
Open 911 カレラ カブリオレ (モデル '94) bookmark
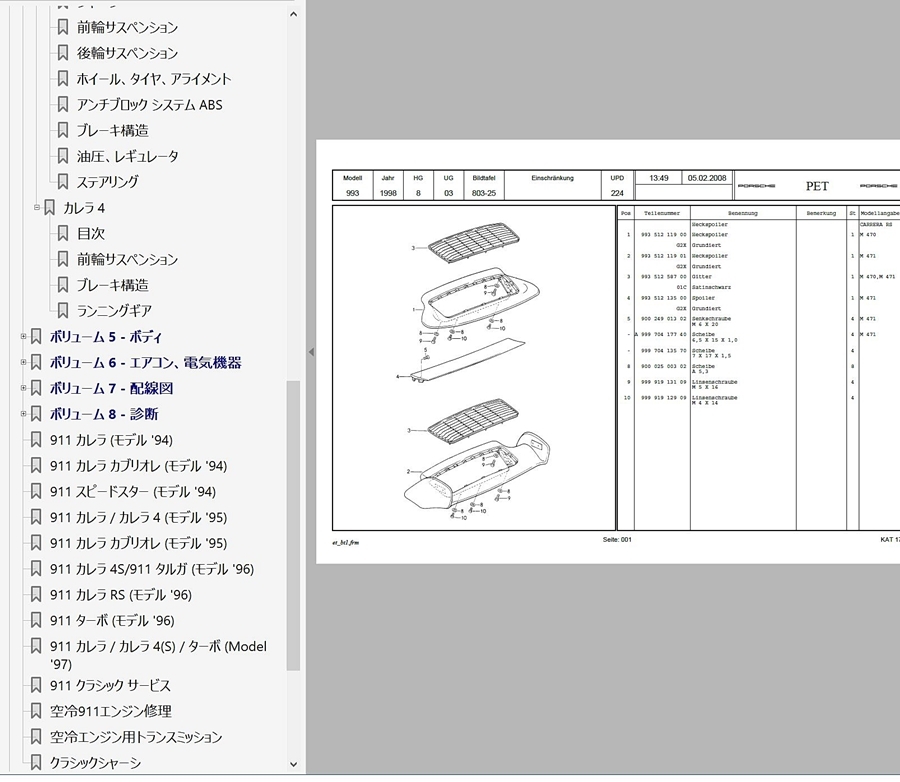(138, 466)
